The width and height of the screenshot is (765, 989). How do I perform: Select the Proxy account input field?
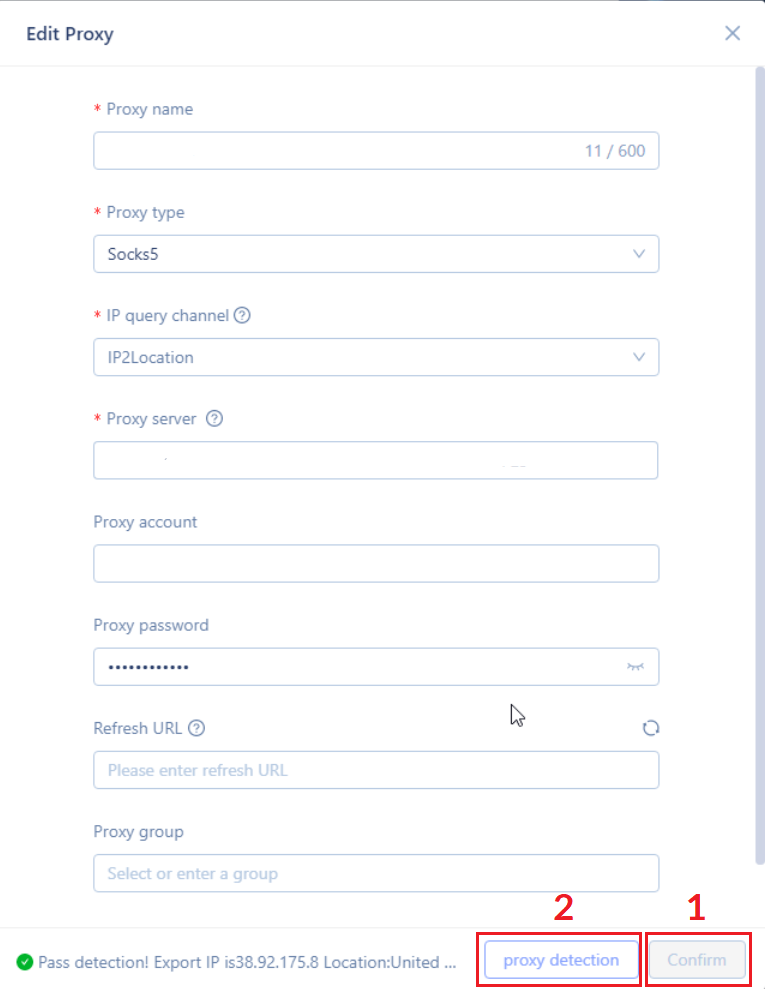click(375, 563)
